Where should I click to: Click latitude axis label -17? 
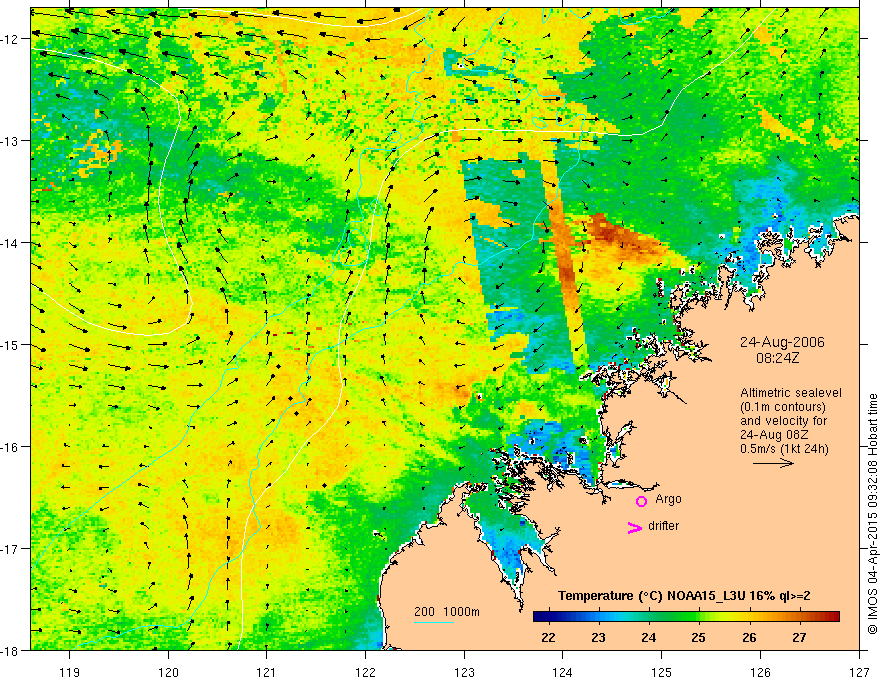(x=11, y=549)
